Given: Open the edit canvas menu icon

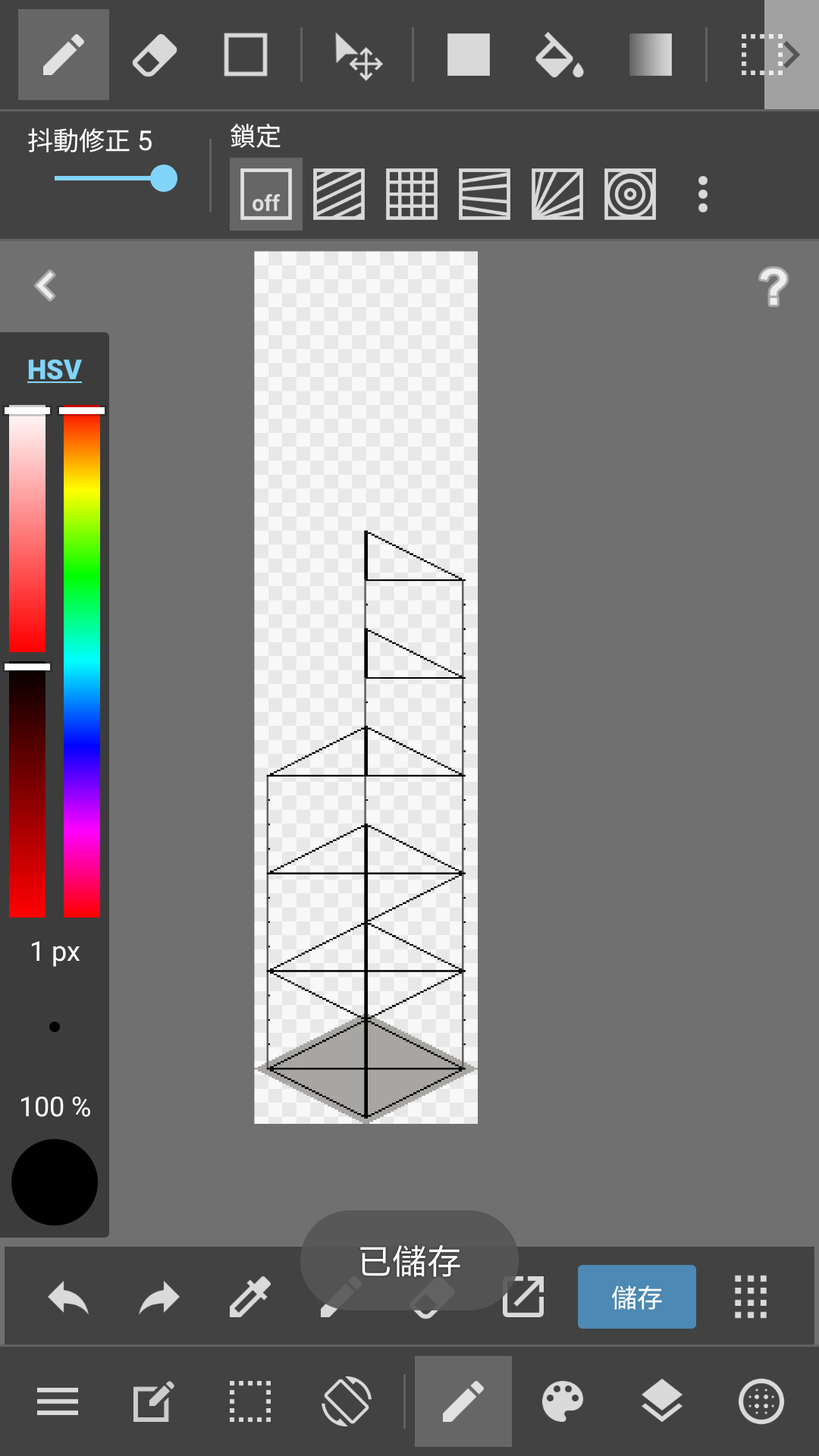Looking at the screenshot, I should click(x=153, y=1401).
